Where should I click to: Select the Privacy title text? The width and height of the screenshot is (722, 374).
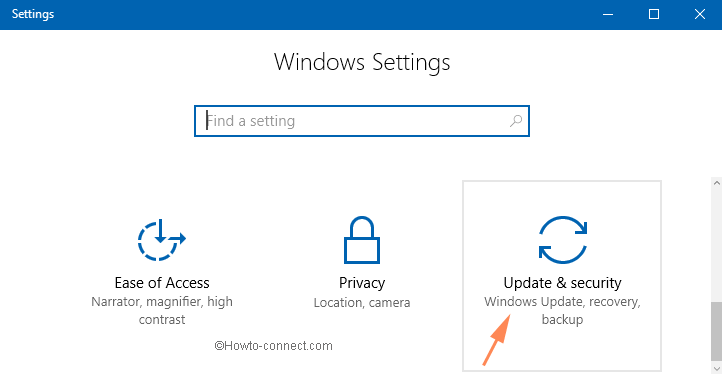(362, 283)
